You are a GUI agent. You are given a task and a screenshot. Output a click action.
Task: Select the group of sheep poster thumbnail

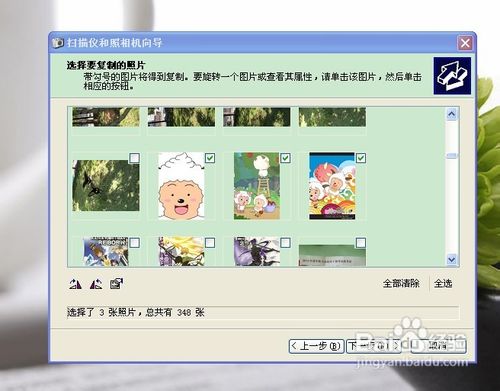tap(332, 186)
